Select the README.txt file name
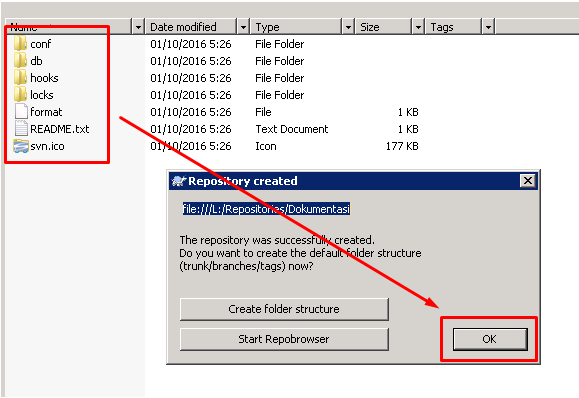Screen dimensions: 579x398 pos(60,129)
